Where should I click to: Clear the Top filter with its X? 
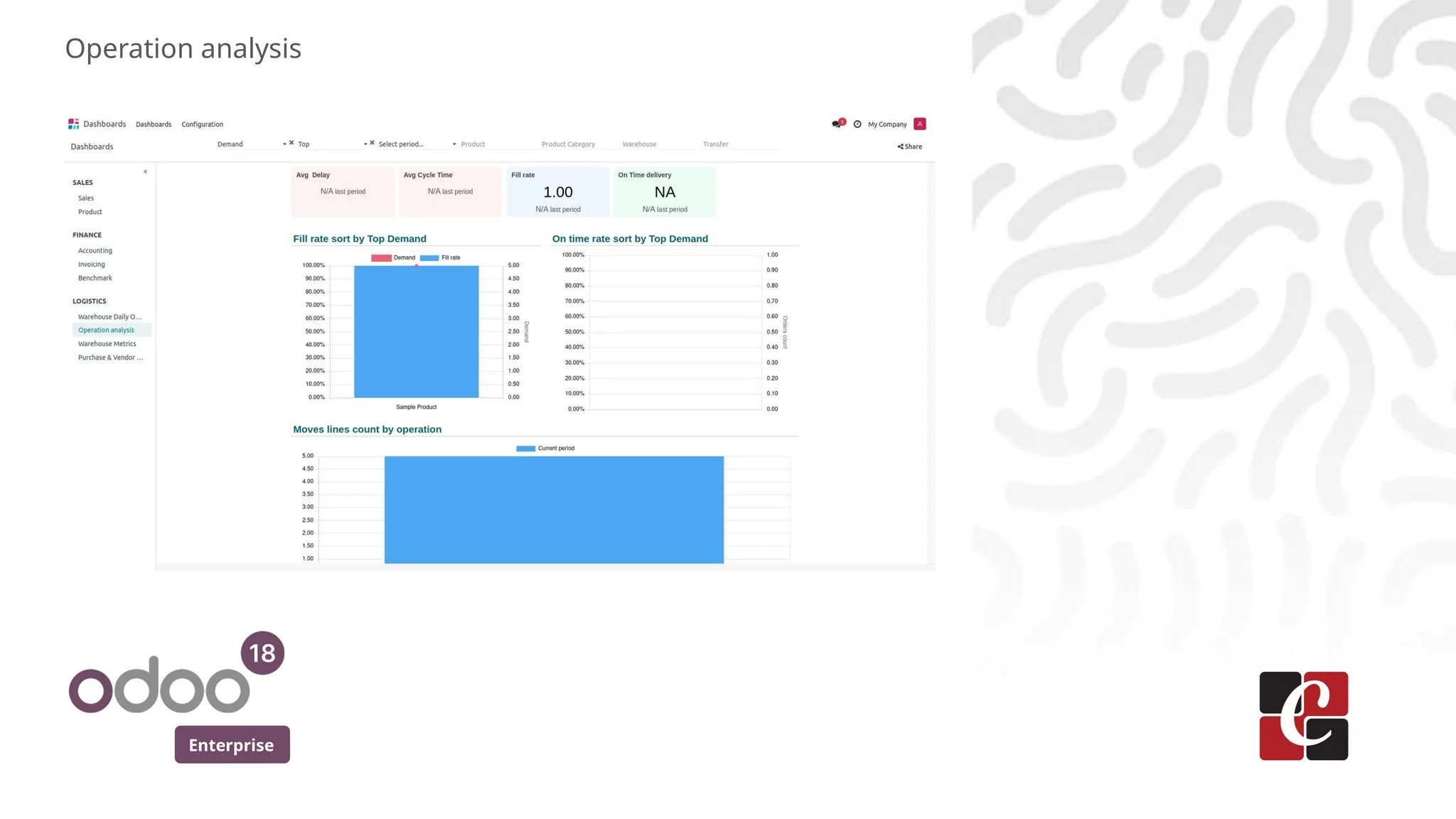(372, 143)
